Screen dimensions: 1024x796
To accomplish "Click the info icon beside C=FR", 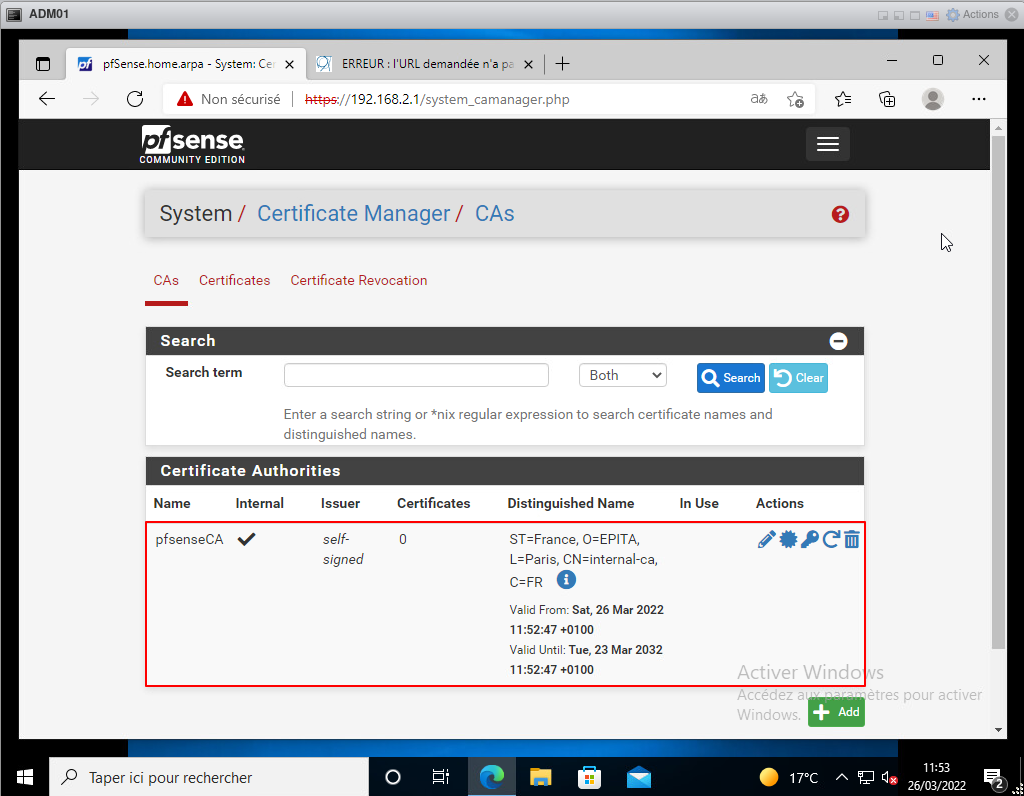I will pos(565,580).
